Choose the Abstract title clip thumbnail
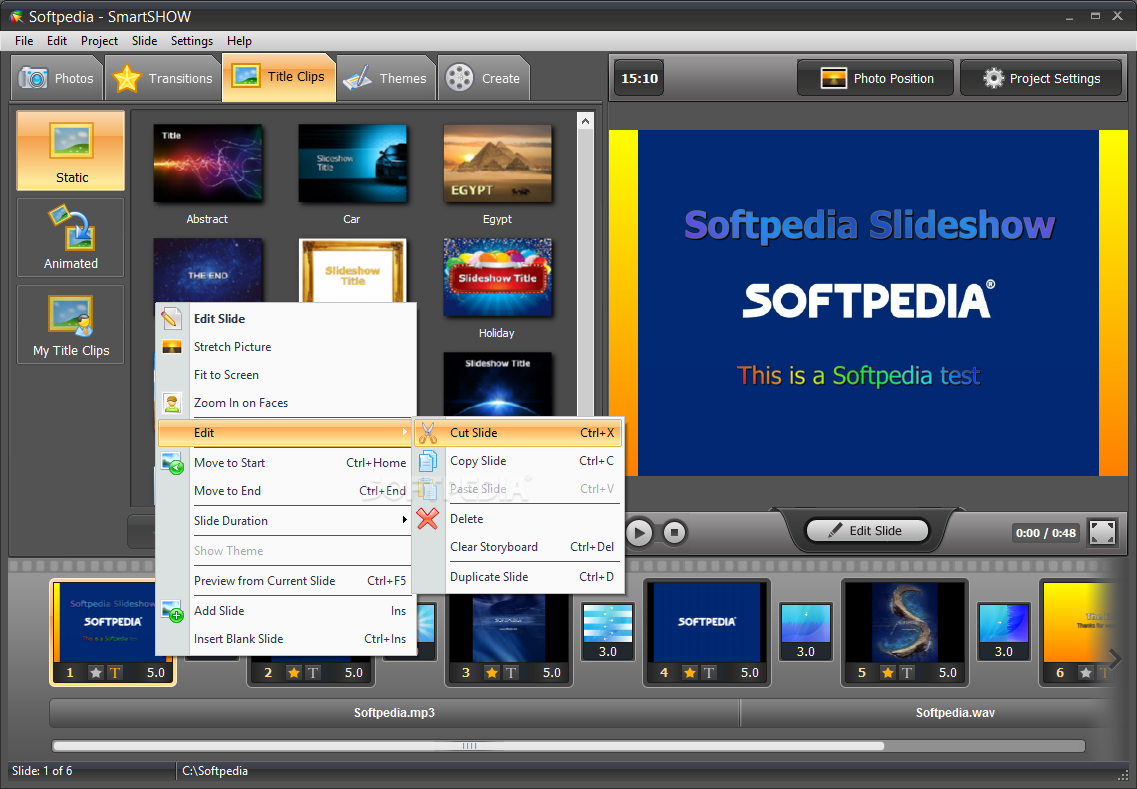 [207, 163]
